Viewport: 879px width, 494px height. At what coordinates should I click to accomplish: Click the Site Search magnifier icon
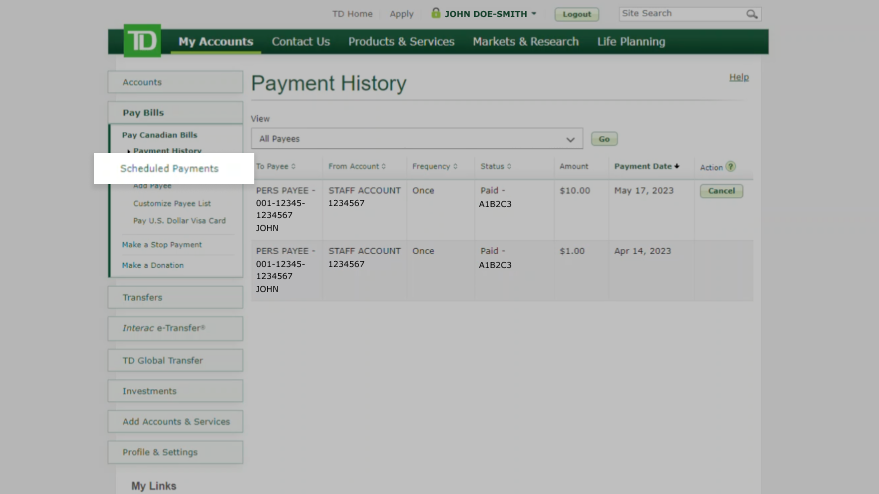pyautogui.click(x=752, y=14)
